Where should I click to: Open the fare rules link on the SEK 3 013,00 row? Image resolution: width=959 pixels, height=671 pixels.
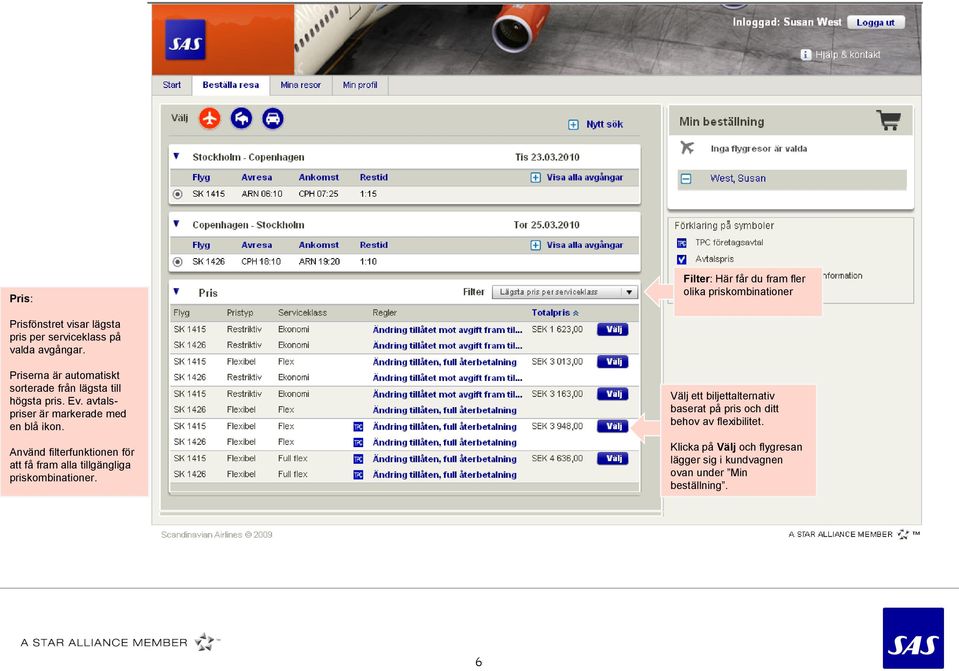445,362
